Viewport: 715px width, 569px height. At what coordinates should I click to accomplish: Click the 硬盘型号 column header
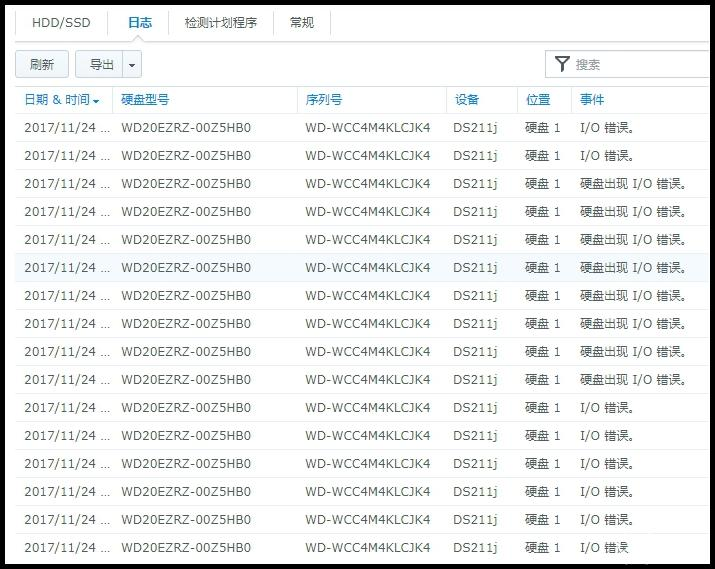pos(145,100)
